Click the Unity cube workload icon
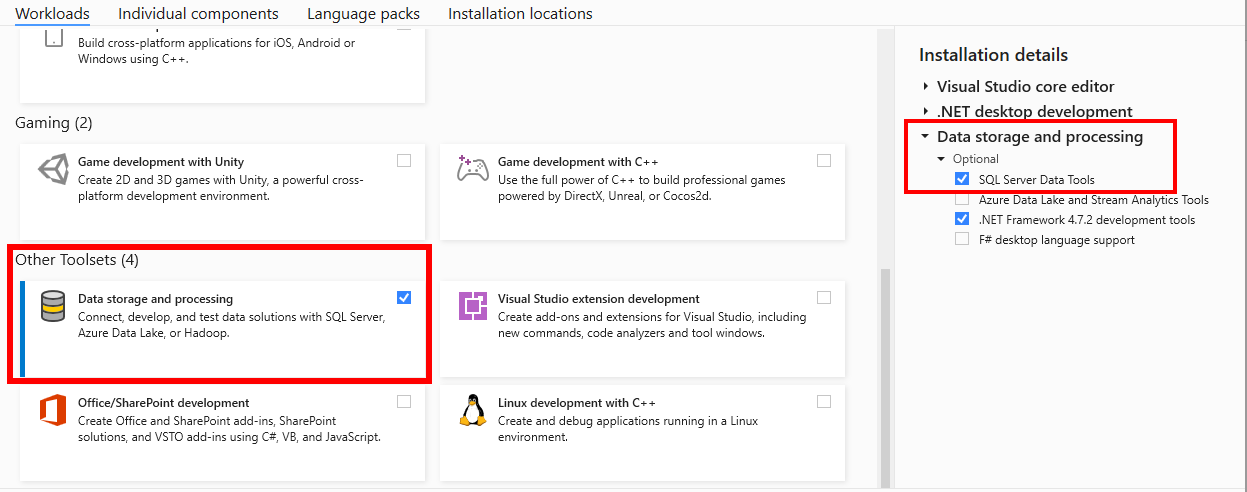Image resolution: width=1247 pixels, height=492 pixels. point(53,167)
